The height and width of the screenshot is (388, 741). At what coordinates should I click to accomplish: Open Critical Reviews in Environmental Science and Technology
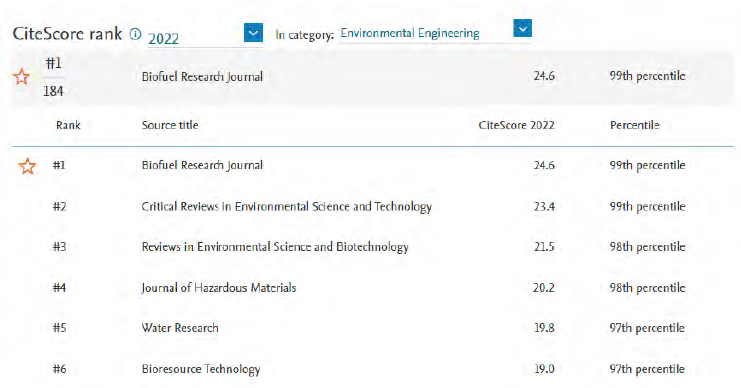287,207
